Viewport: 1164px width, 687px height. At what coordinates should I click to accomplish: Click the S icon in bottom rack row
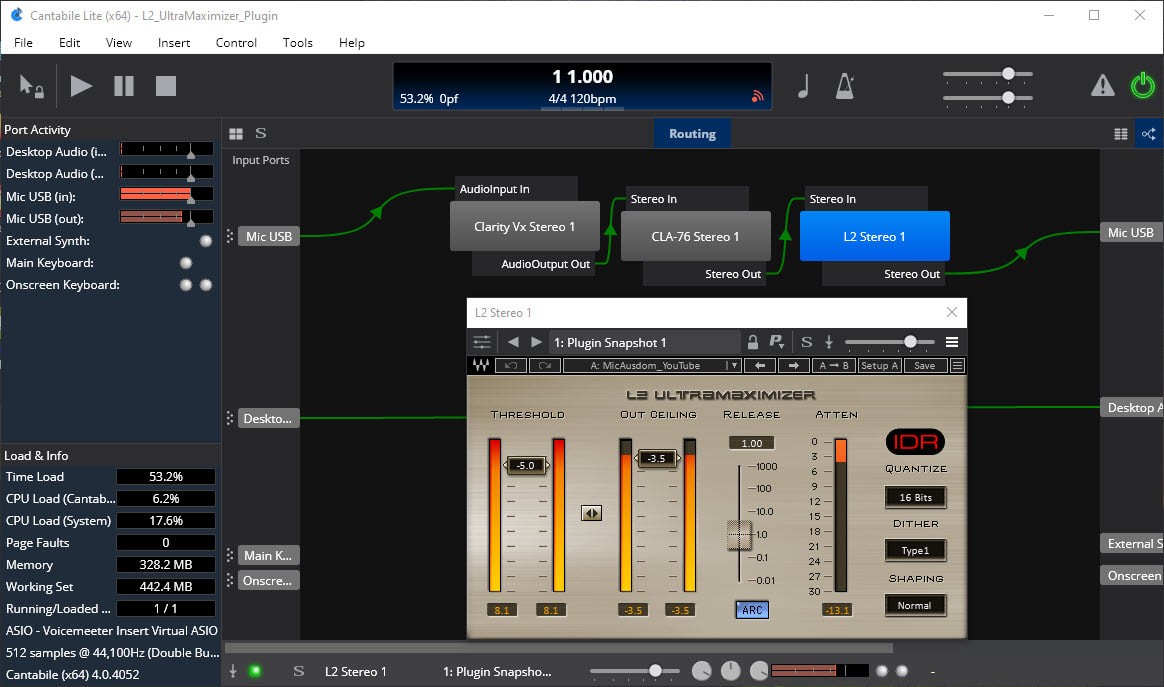pyautogui.click(x=298, y=671)
